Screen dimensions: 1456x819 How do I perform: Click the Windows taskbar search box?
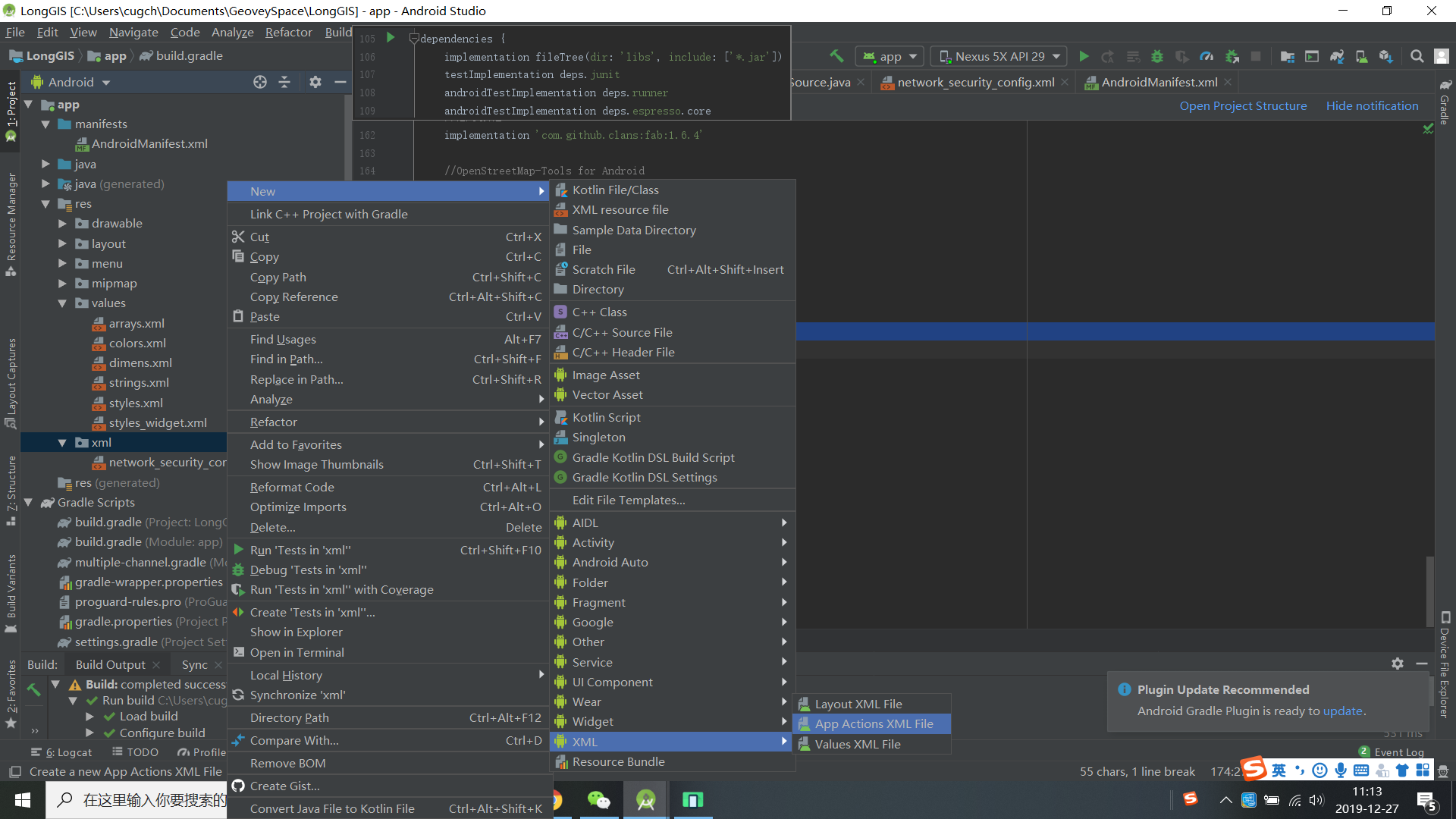[x=136, y=800]
